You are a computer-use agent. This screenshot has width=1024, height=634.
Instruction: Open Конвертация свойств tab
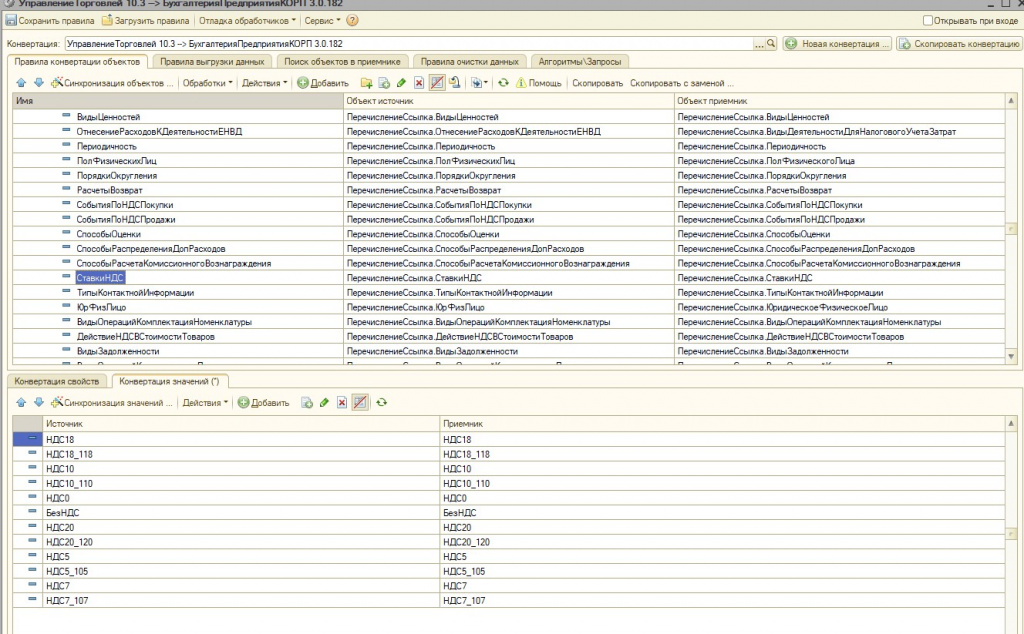click(57, 381)
